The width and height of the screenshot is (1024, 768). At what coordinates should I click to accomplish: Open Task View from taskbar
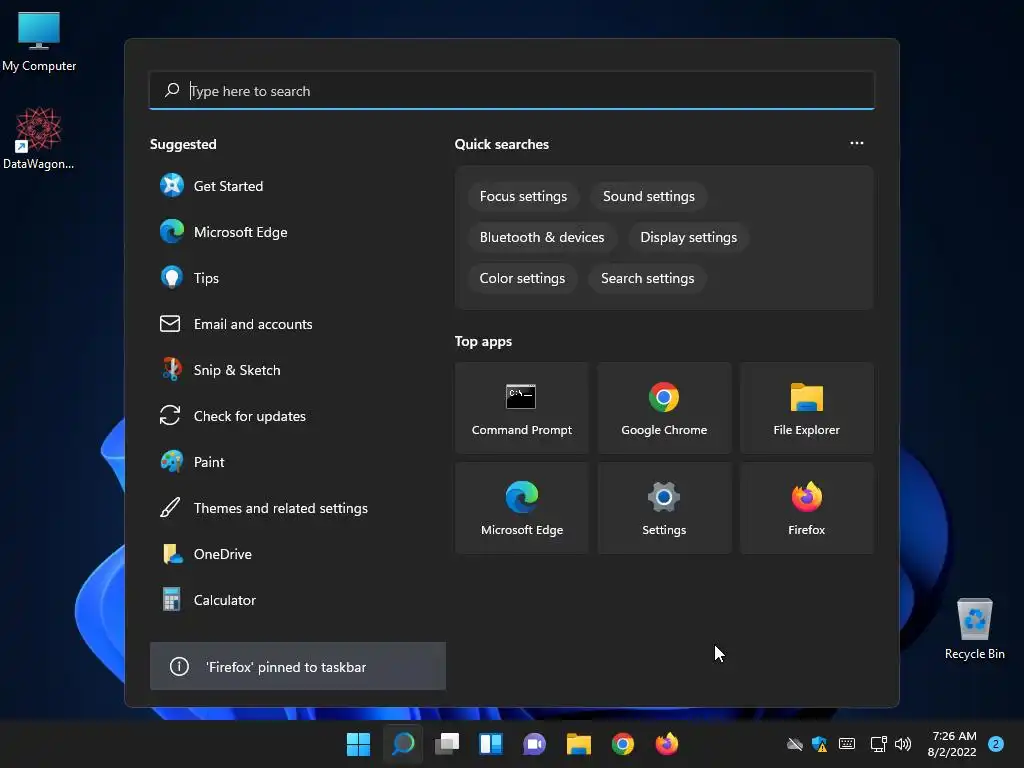[x=447, y=744]
